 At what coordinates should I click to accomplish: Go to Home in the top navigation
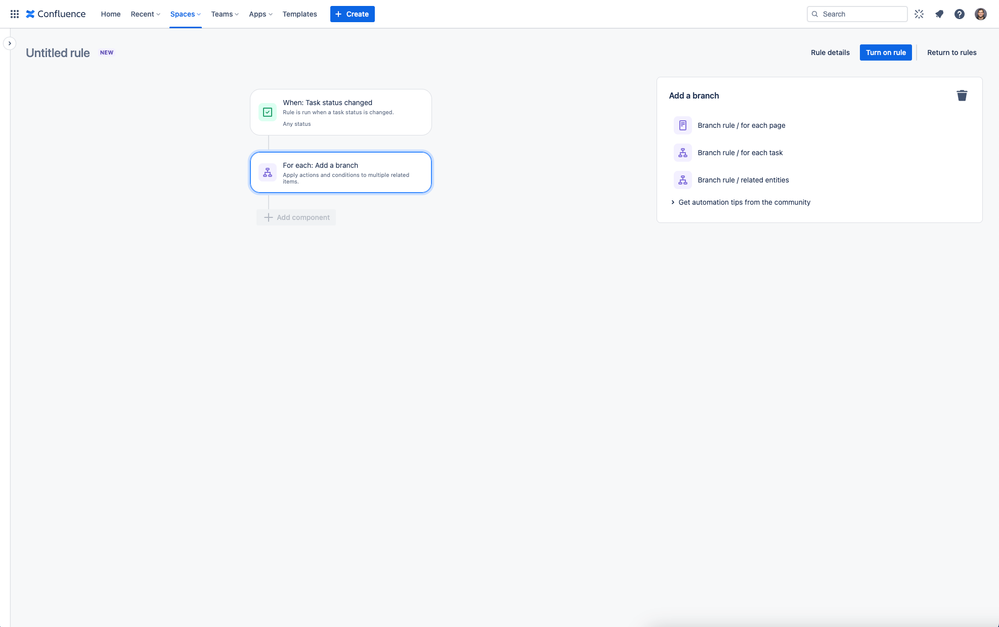(x=111, y=14)
